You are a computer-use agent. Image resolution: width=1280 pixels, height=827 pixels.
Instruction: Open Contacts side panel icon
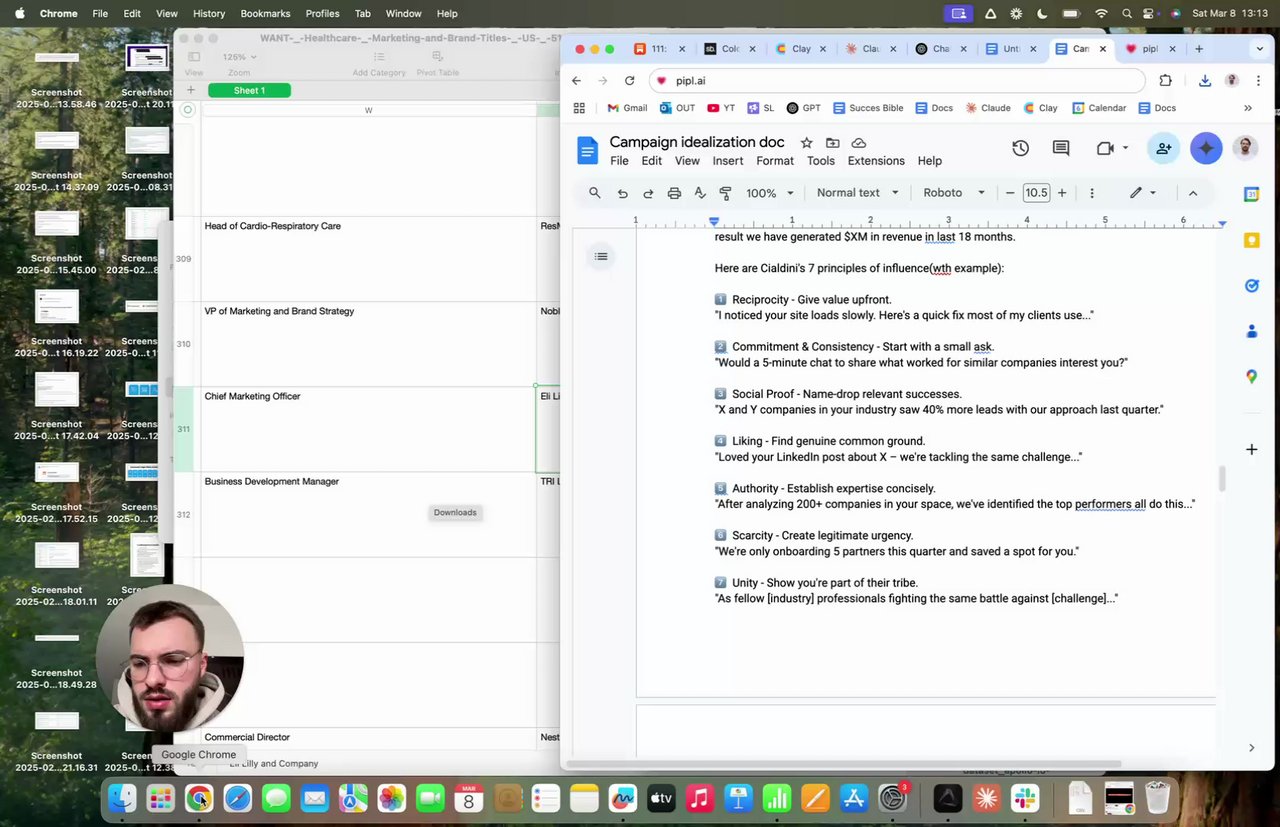pyautogui.click(x=1251, y=331)
